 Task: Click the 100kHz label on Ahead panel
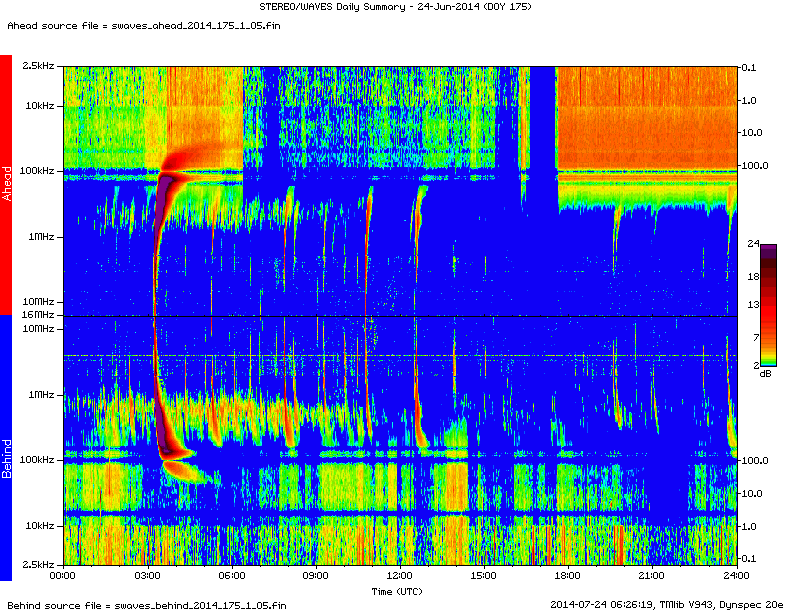point(37,171)
